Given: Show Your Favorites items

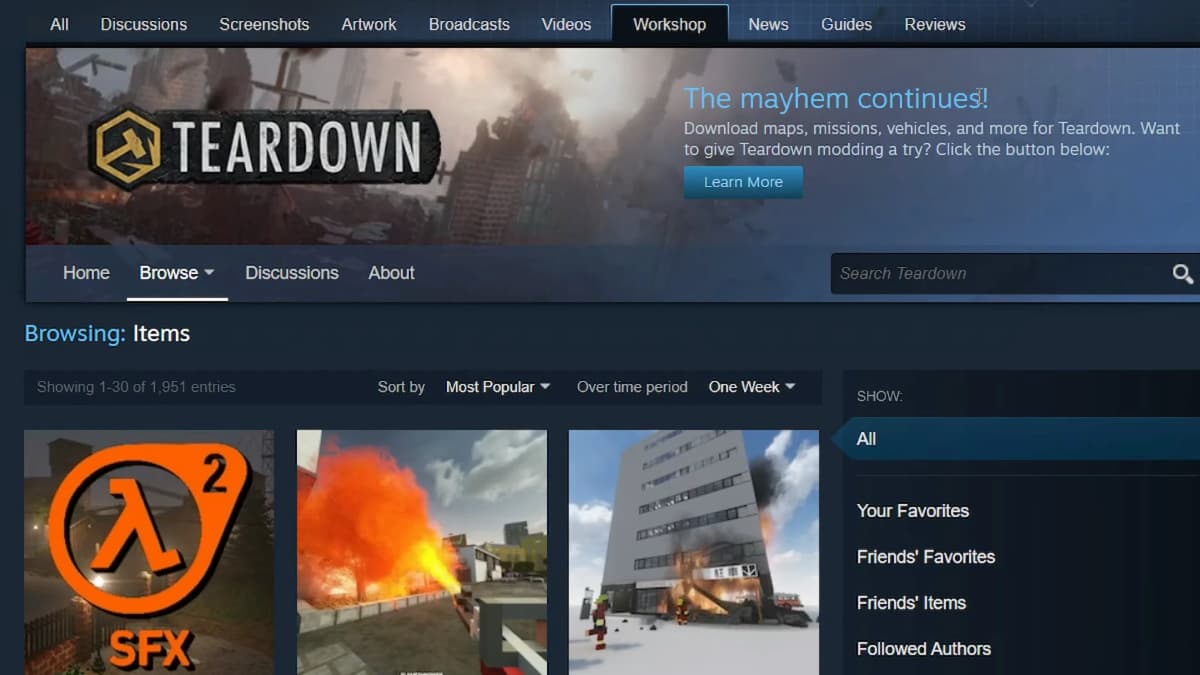Looking at the screenshot, I should 912,511.
